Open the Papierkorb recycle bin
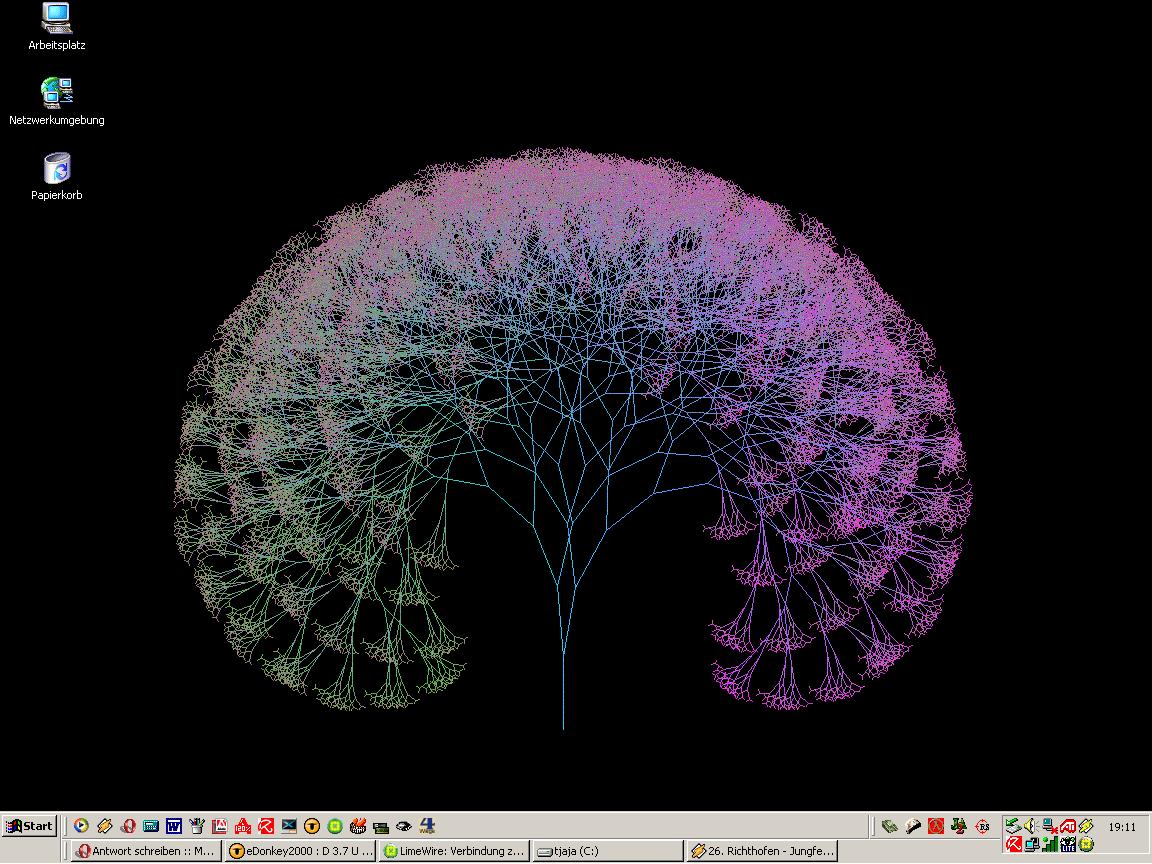This screenshot has height=864, width=1152. [x=57, y=170]
